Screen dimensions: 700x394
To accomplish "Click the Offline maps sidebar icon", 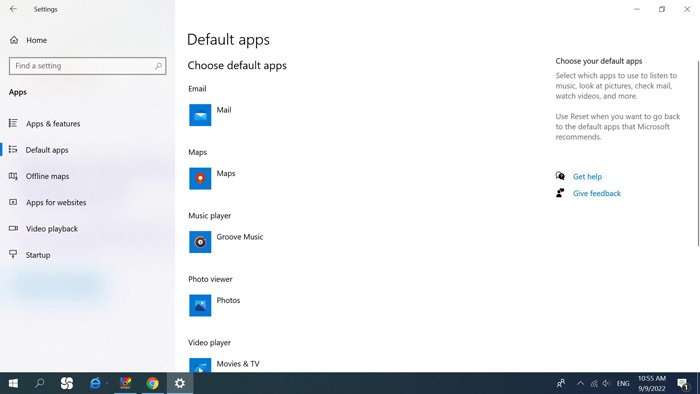I will (13, 176).
